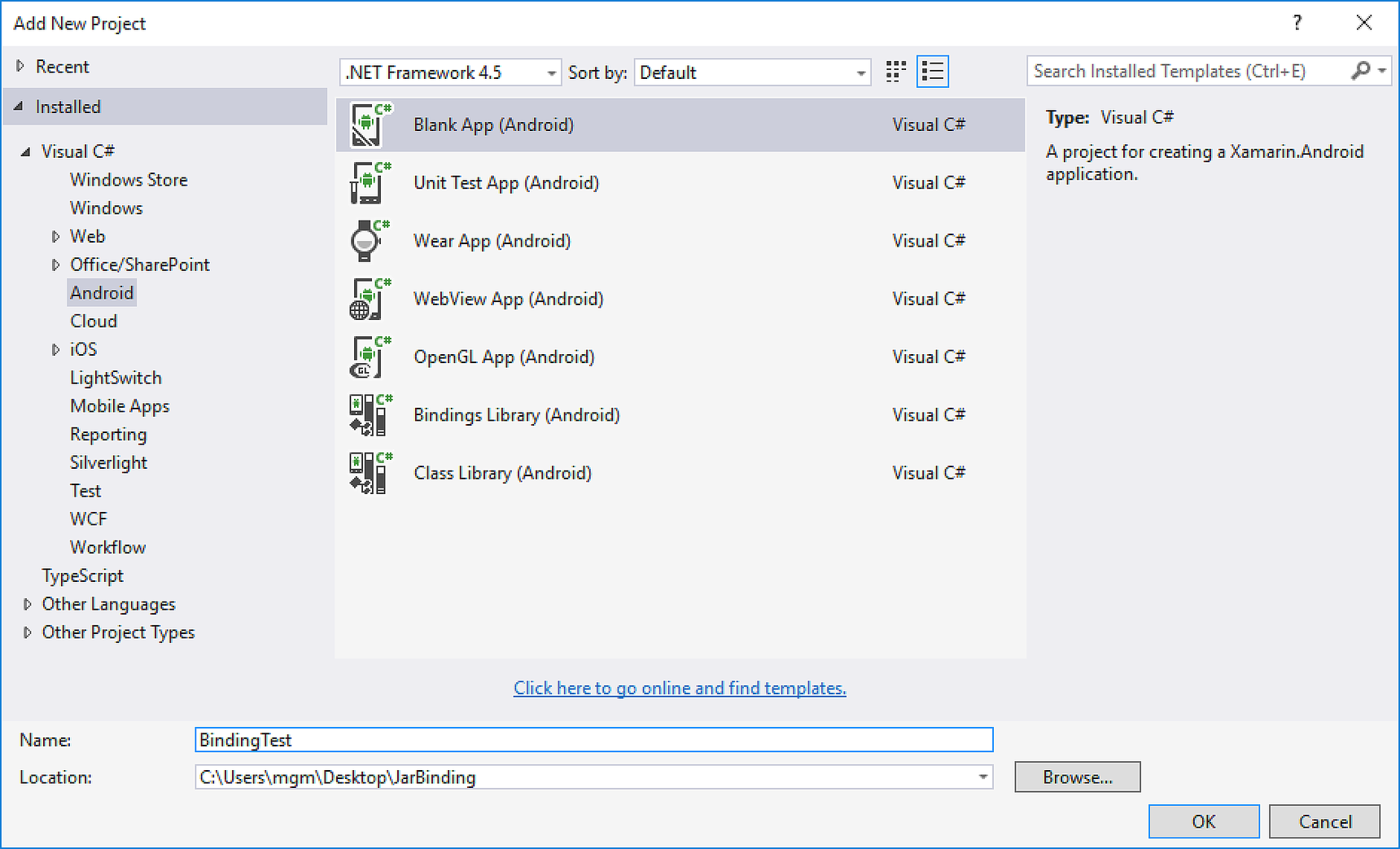
Task: Select the Silverlight category
Action: tap(108, 462)
